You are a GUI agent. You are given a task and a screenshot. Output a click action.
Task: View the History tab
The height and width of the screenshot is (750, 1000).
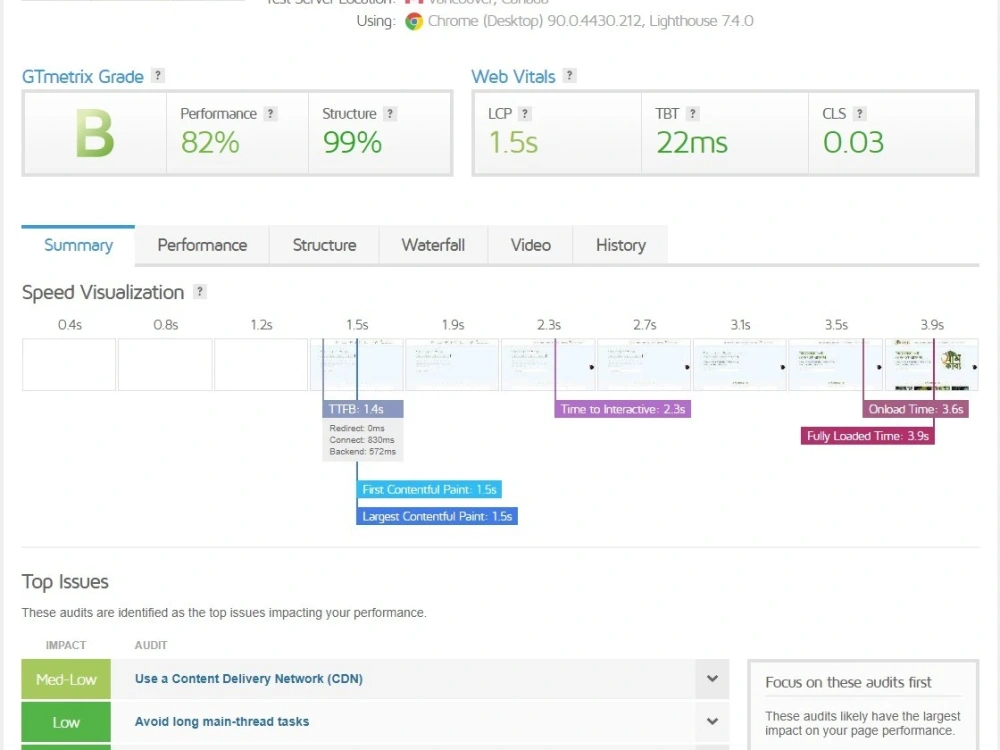coord(621,245)
